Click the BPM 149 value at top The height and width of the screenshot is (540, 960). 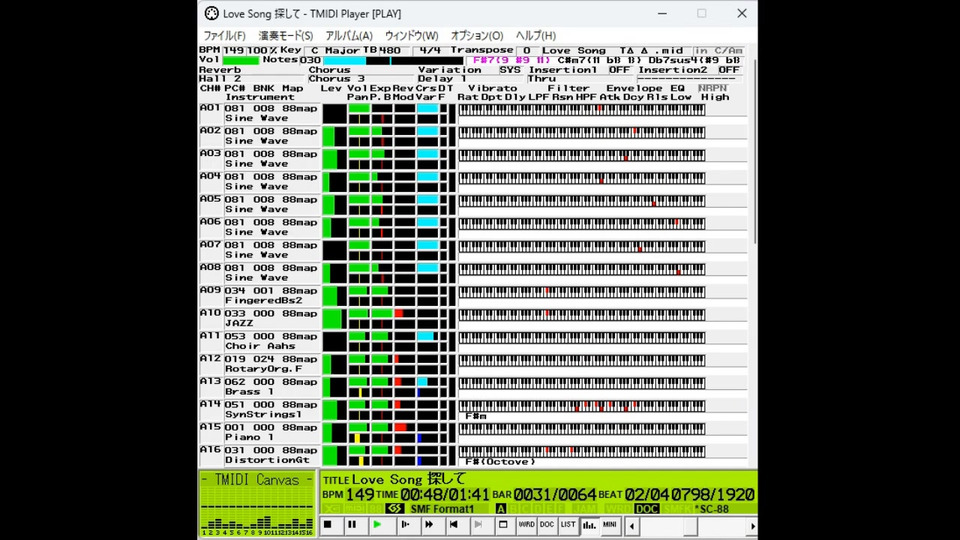click(x=234, y=51)
